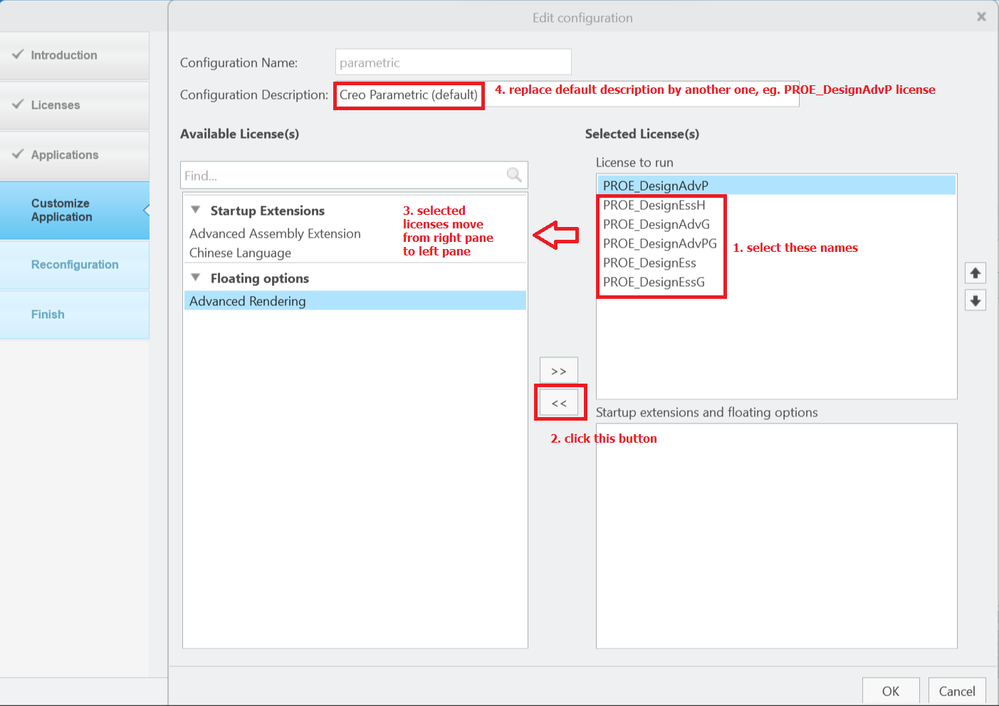Select PROE_DesignAdvPG license
Image resolution: width=999 pixels, height=706 pixels.
click(776, 243)
